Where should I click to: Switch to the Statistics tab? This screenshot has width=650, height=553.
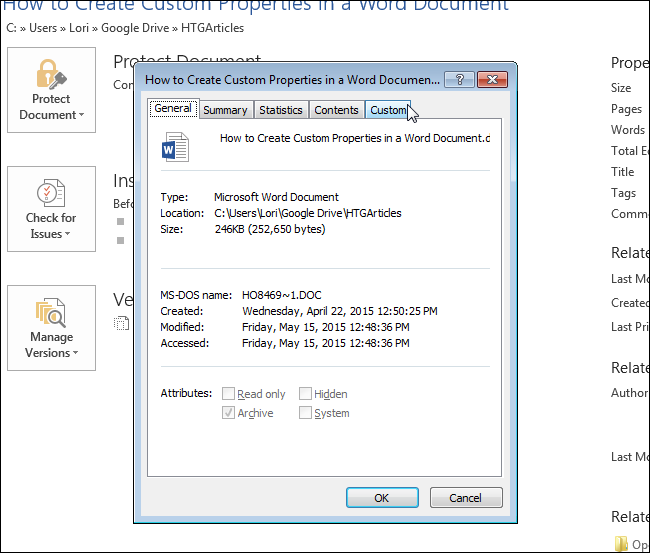point(281,110)
